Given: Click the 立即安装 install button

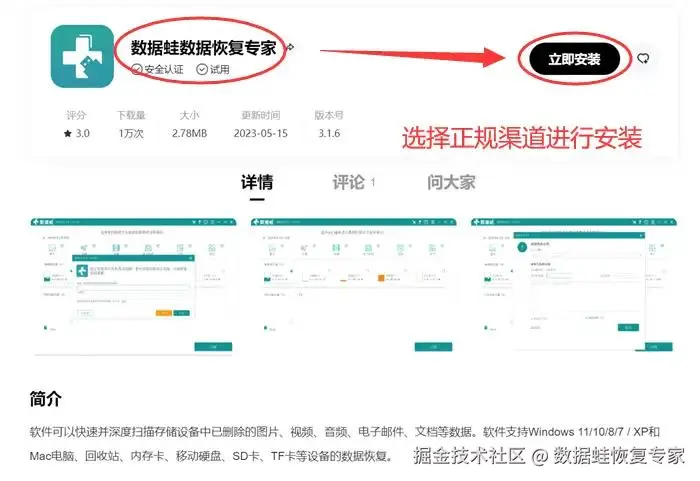Looking at the screenshot, I should click(575, 59).
